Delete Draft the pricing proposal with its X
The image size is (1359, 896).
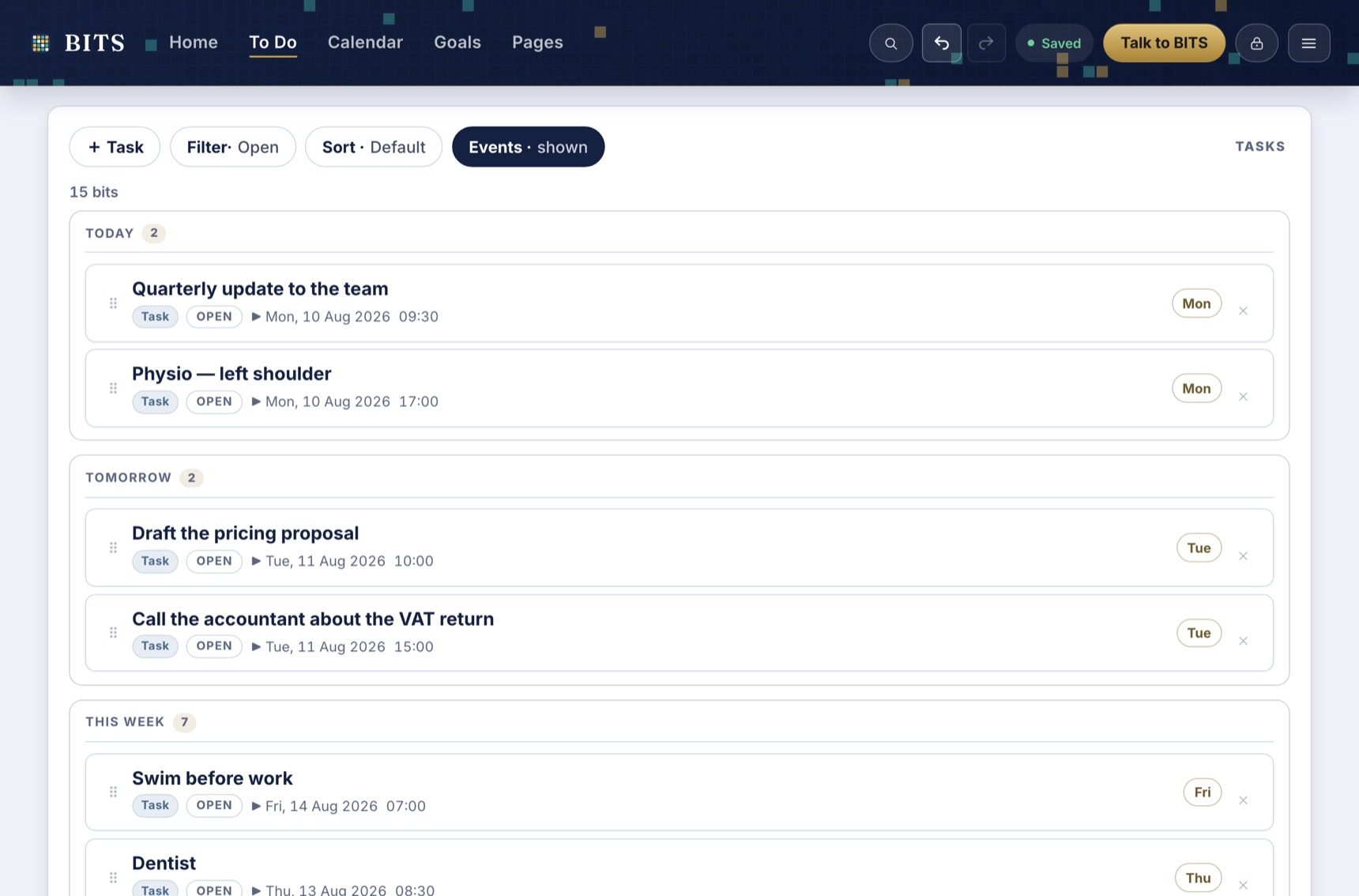click(x=1243, y=555)
